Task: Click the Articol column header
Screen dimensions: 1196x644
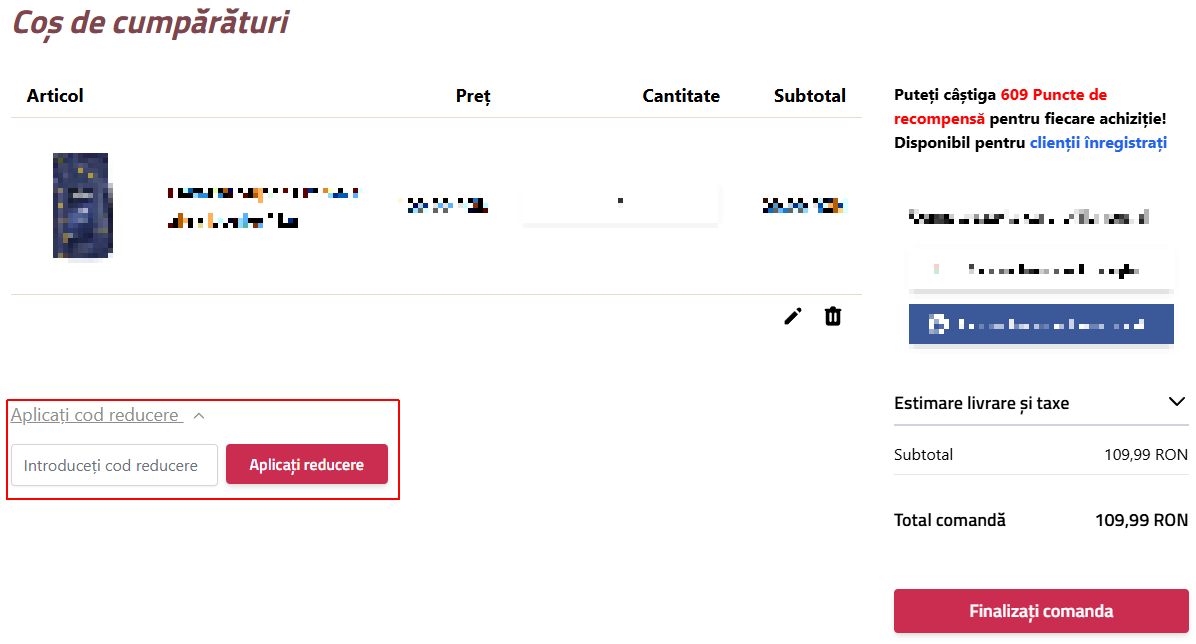Action: point(55,96)
